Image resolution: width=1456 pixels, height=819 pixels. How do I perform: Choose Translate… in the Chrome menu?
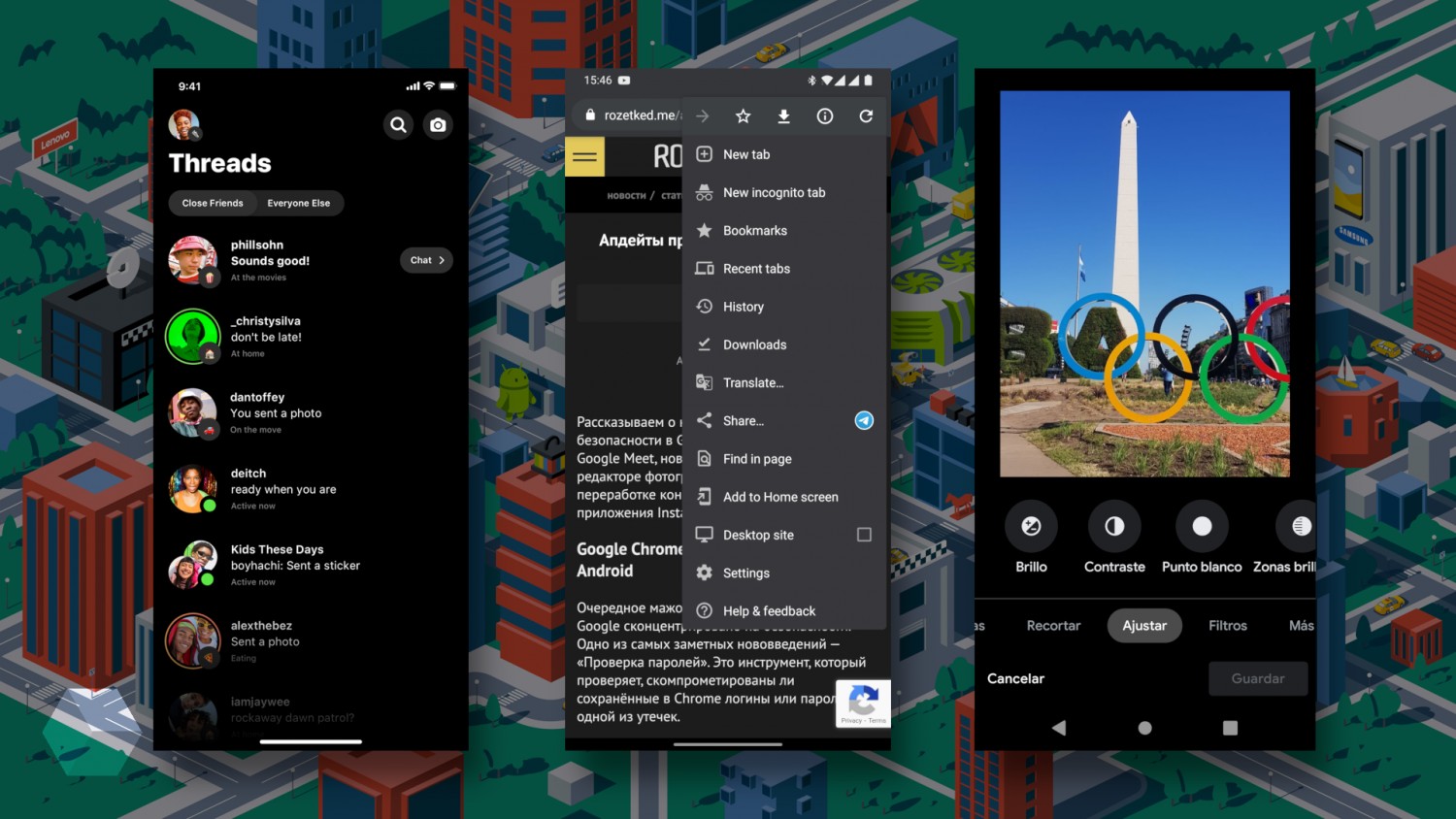(x=784, y=382)
